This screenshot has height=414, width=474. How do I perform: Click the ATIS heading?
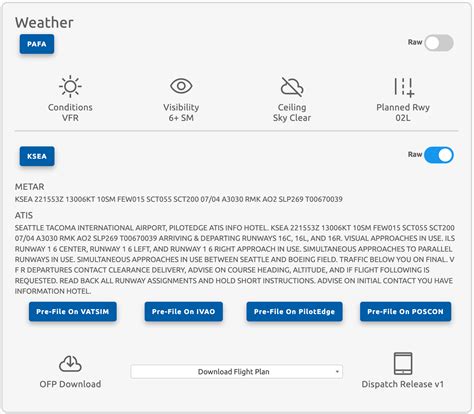click(x=24, y=215)
